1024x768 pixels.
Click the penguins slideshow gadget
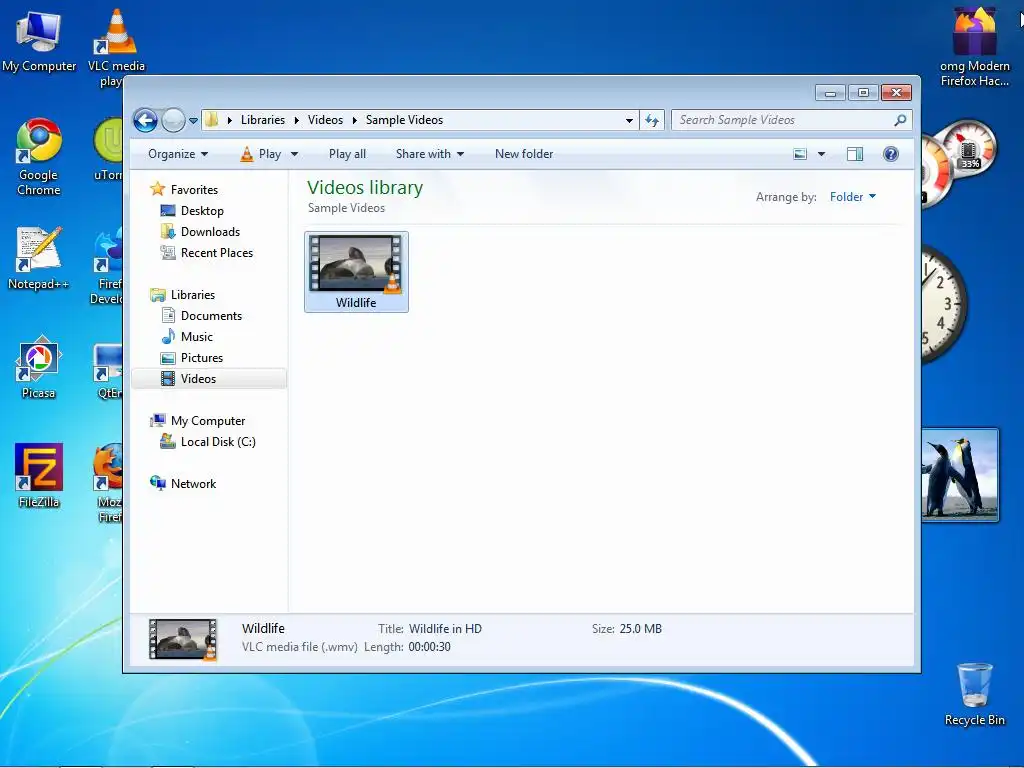click(x=960, y=475)
